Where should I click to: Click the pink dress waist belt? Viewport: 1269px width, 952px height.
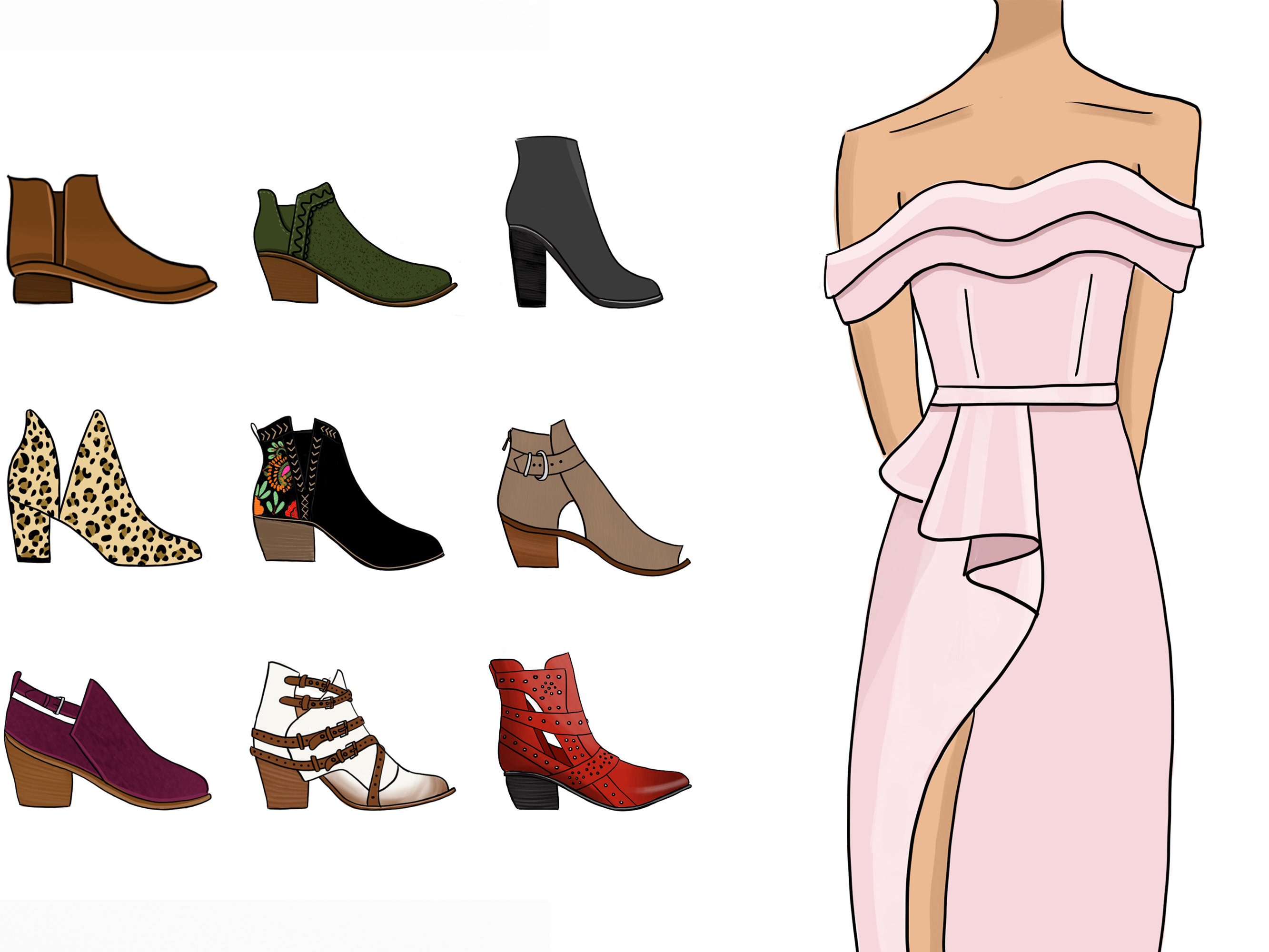1024,396
